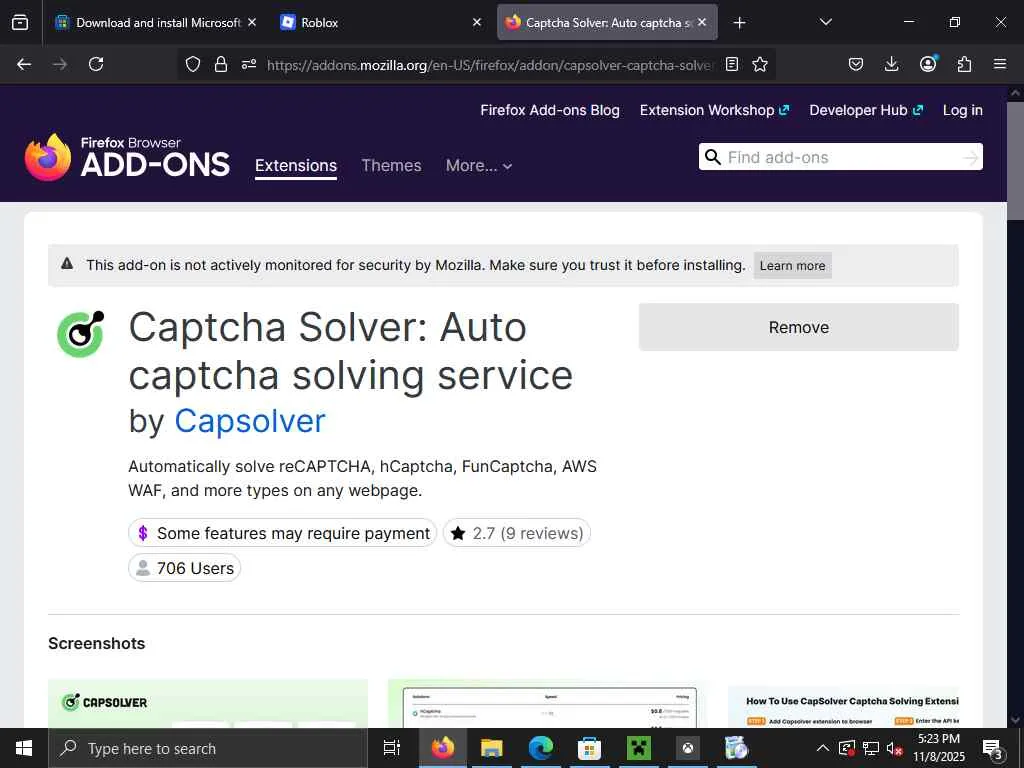
Task: Click the 706 Users badge
Action: point(184,568)
